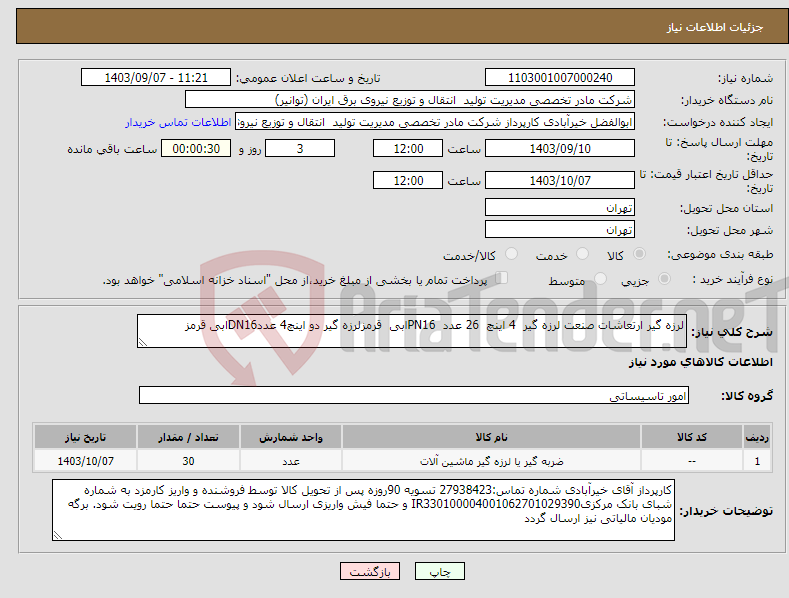The height and width of the screenshot is (598, 789).
Task: Click the announcement date 1403/09/07 - 11:21 field
Action: (156, 78)
